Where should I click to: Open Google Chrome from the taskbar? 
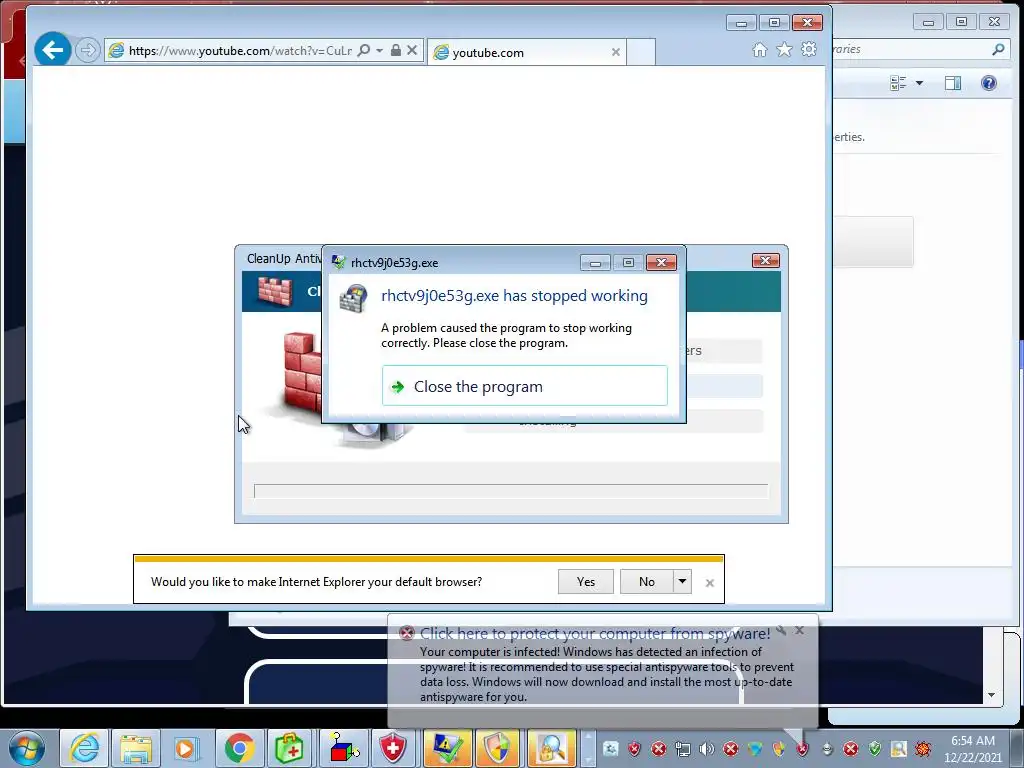[x=239, y=748]
